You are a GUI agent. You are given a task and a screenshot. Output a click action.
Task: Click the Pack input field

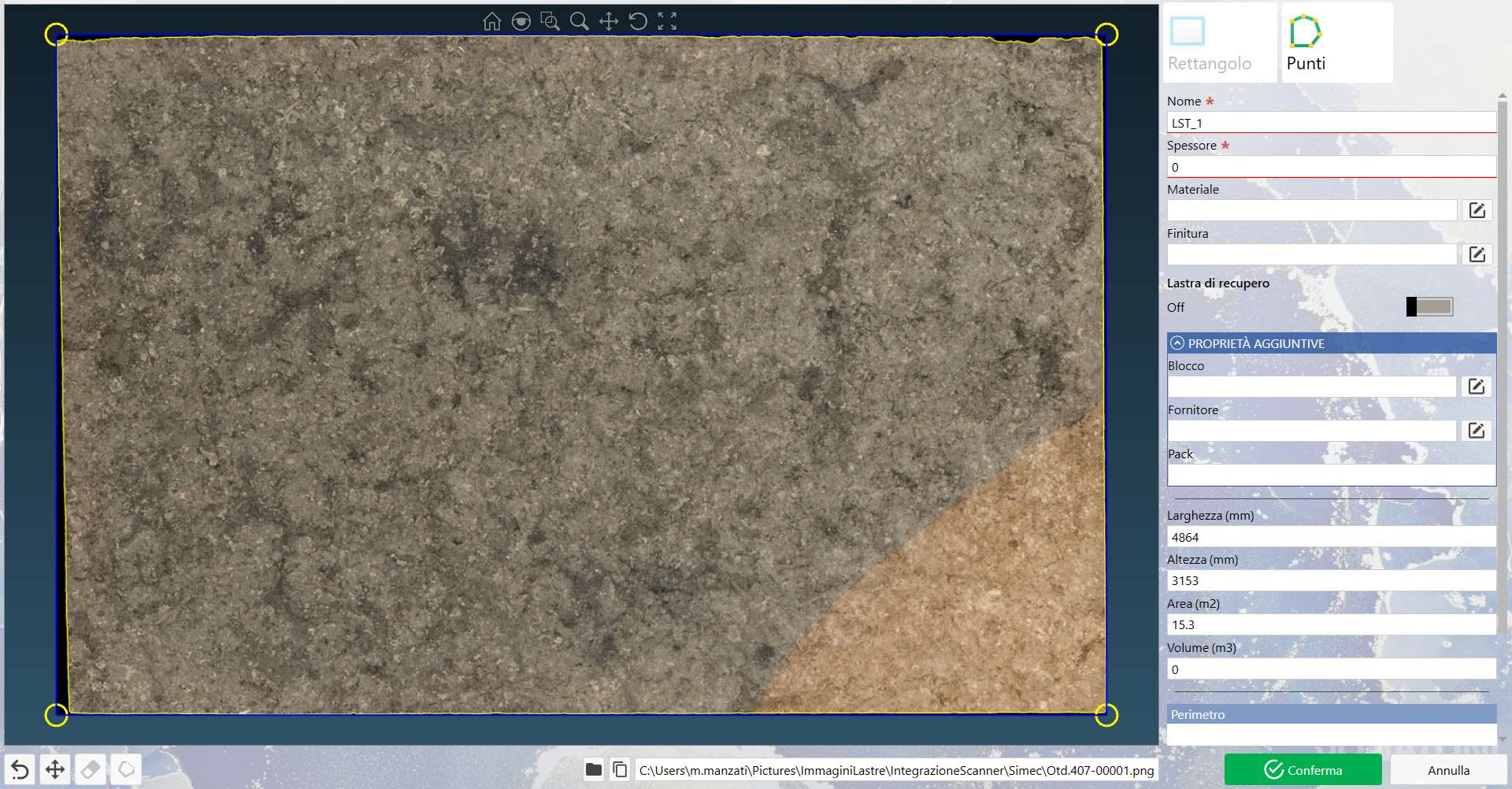click(x=1331, y=475)
